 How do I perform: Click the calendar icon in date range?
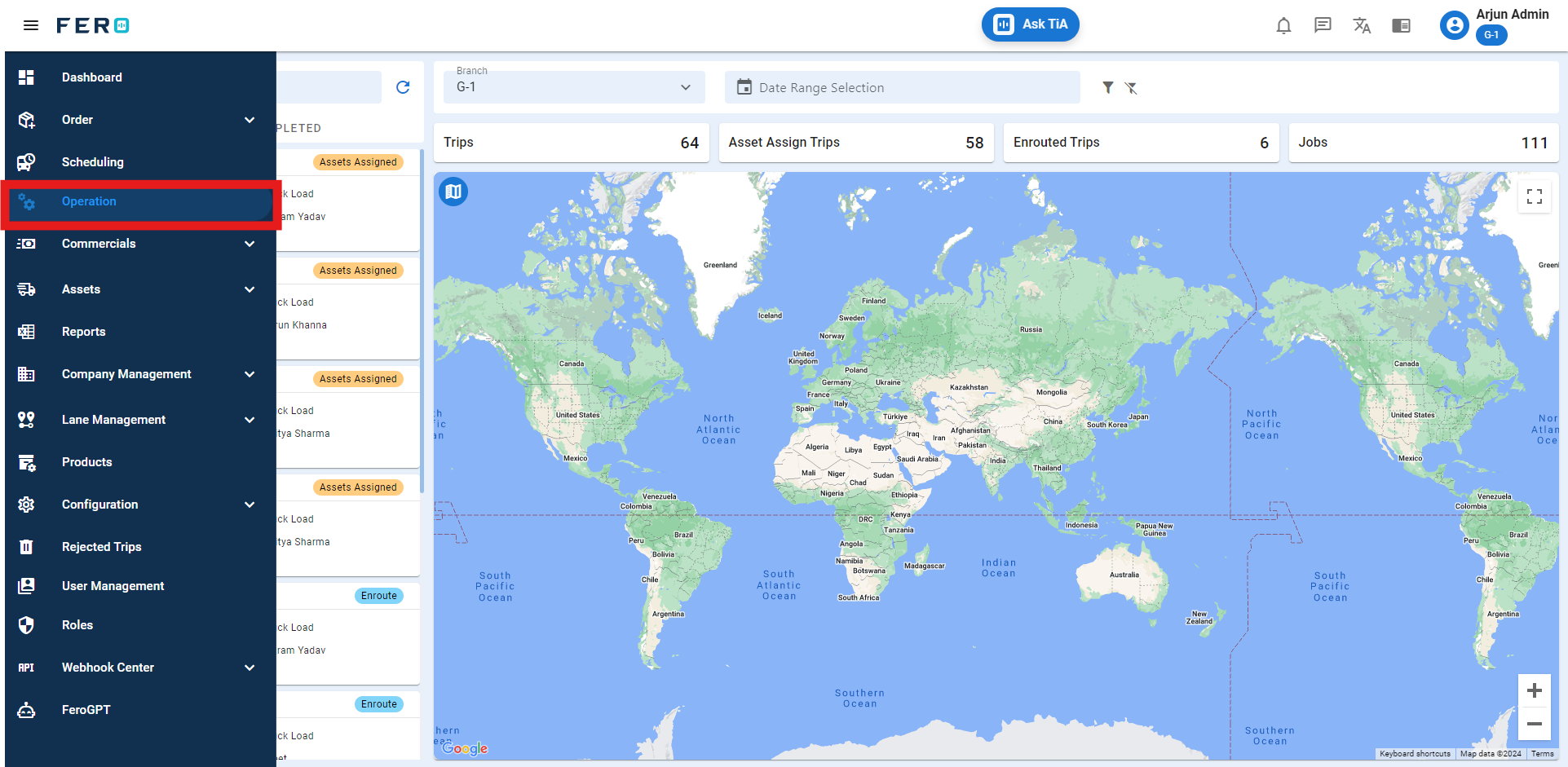(x=744, y=86)
